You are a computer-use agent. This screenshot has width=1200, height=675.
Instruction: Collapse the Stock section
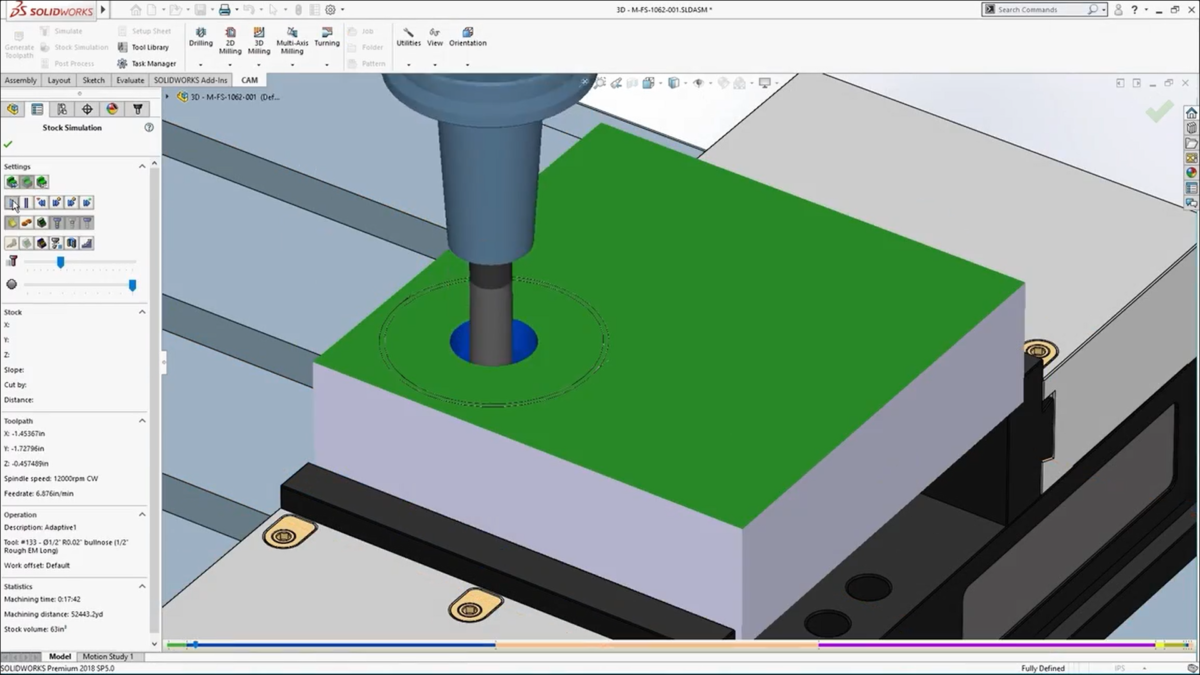tap(142, 312)
